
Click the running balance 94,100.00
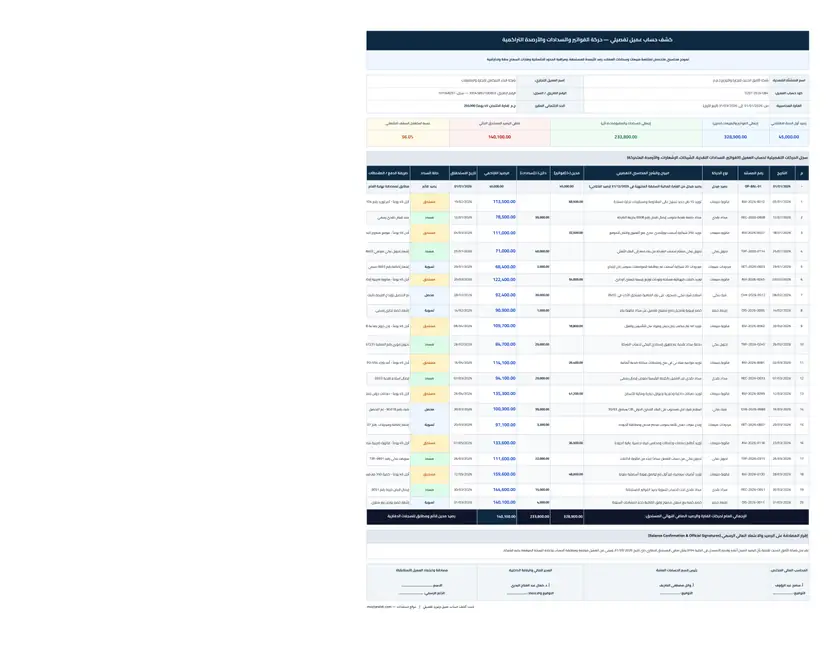point(505,378)
